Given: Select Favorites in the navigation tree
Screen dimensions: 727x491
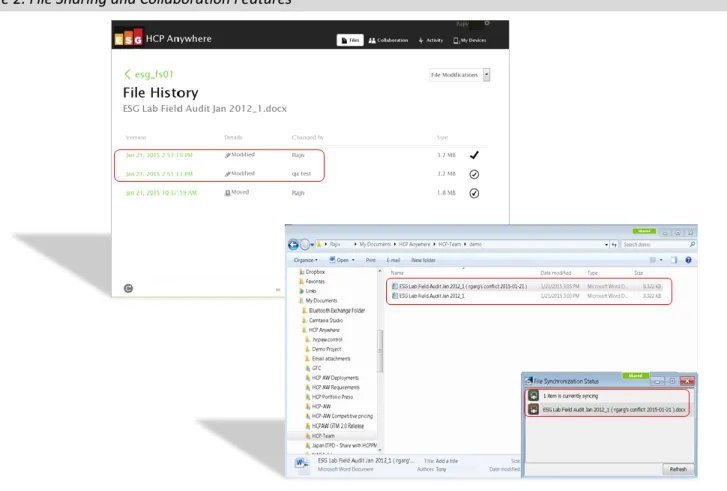Looking at the screenshot, I should click(x=312, y=281).
